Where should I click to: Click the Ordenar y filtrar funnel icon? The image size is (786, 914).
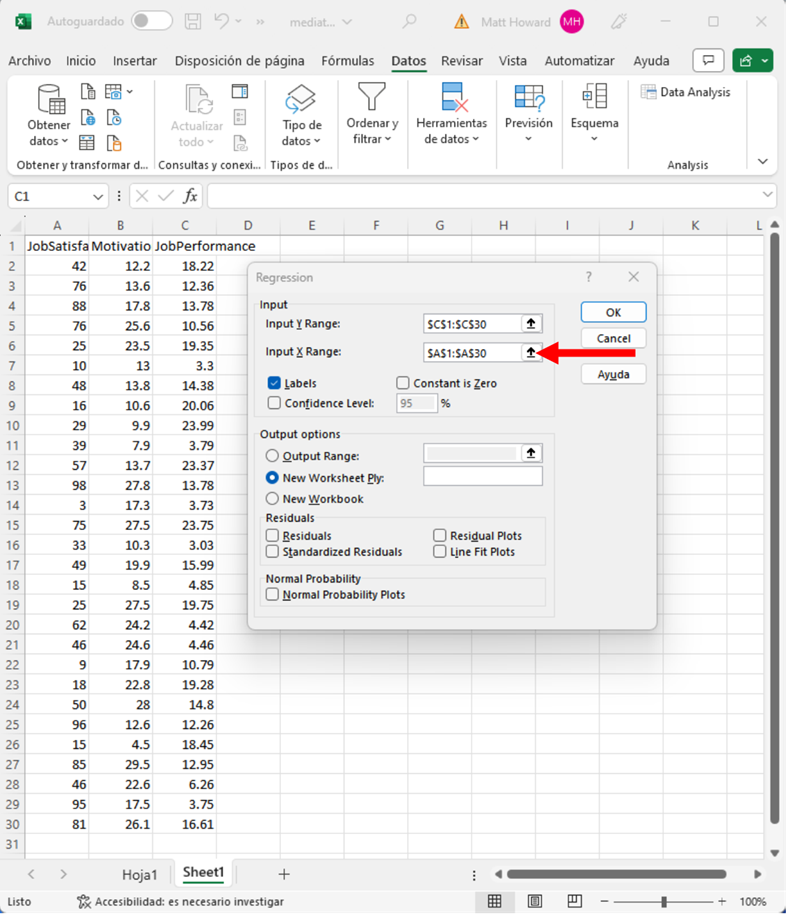coord(372,98)
